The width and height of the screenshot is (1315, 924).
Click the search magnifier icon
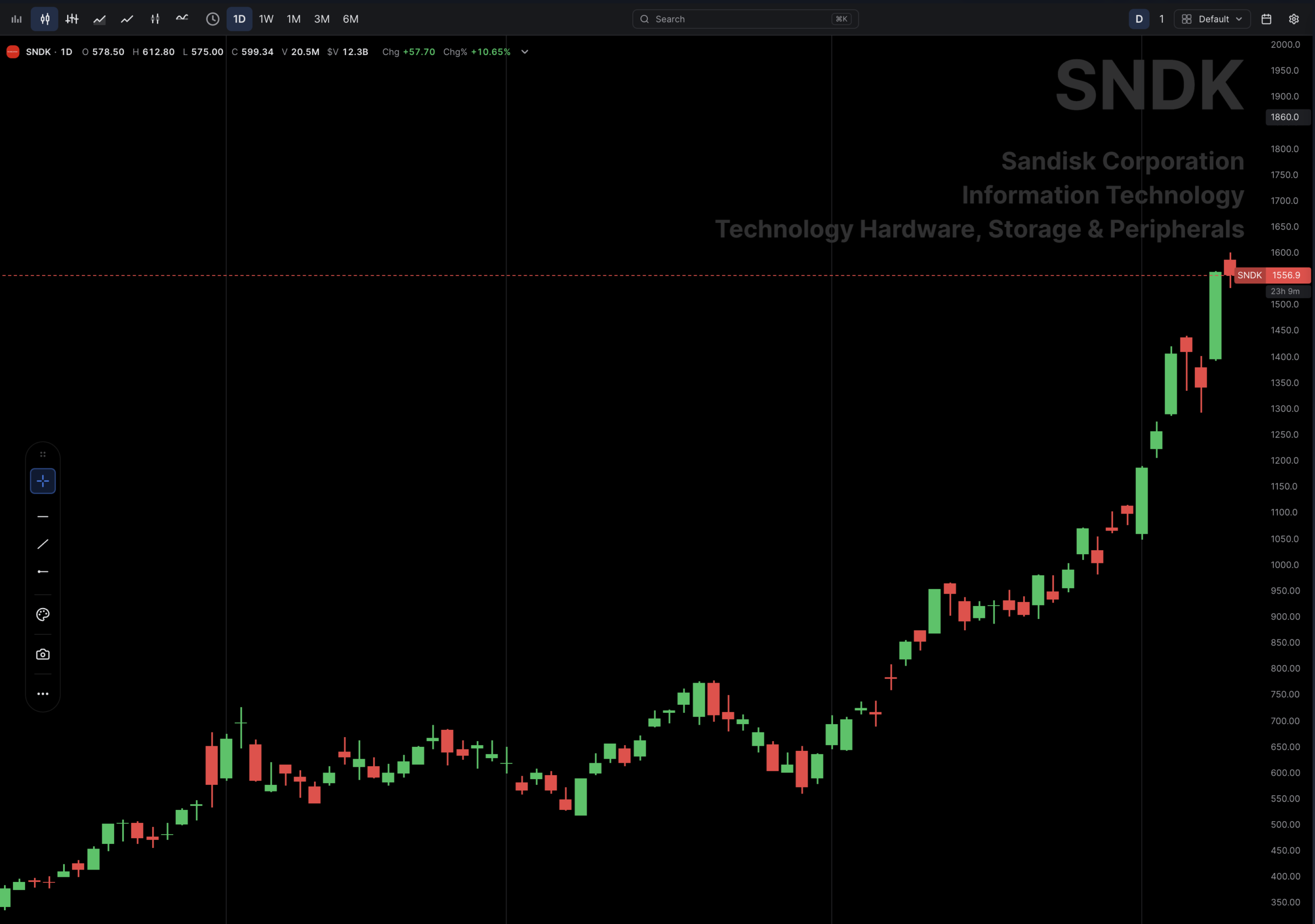pos(644,19)
